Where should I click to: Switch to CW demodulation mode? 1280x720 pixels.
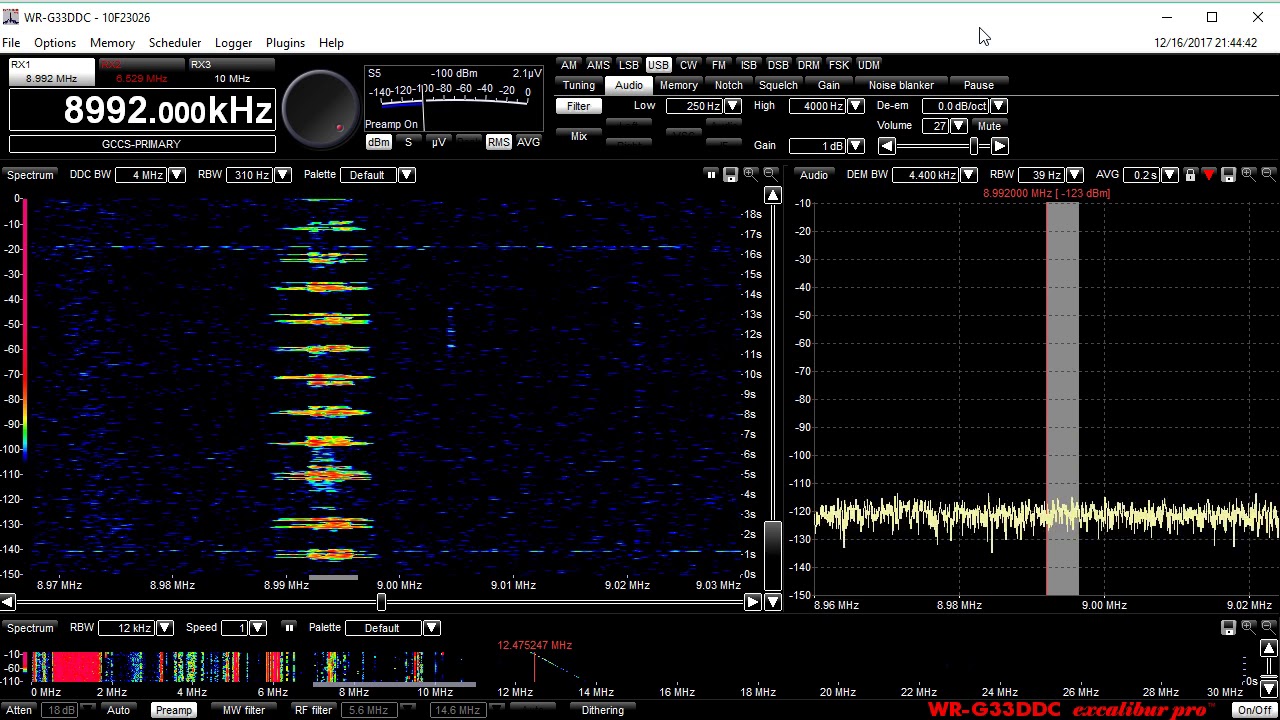[688, 65]
